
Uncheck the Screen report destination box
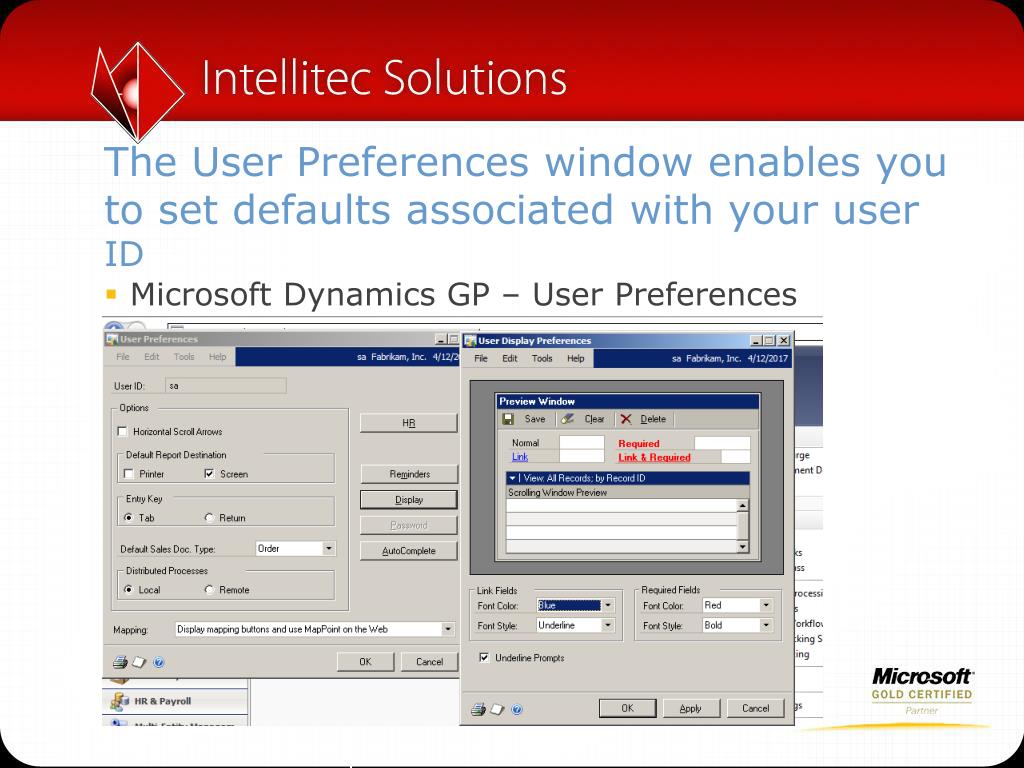pos(209,473)
